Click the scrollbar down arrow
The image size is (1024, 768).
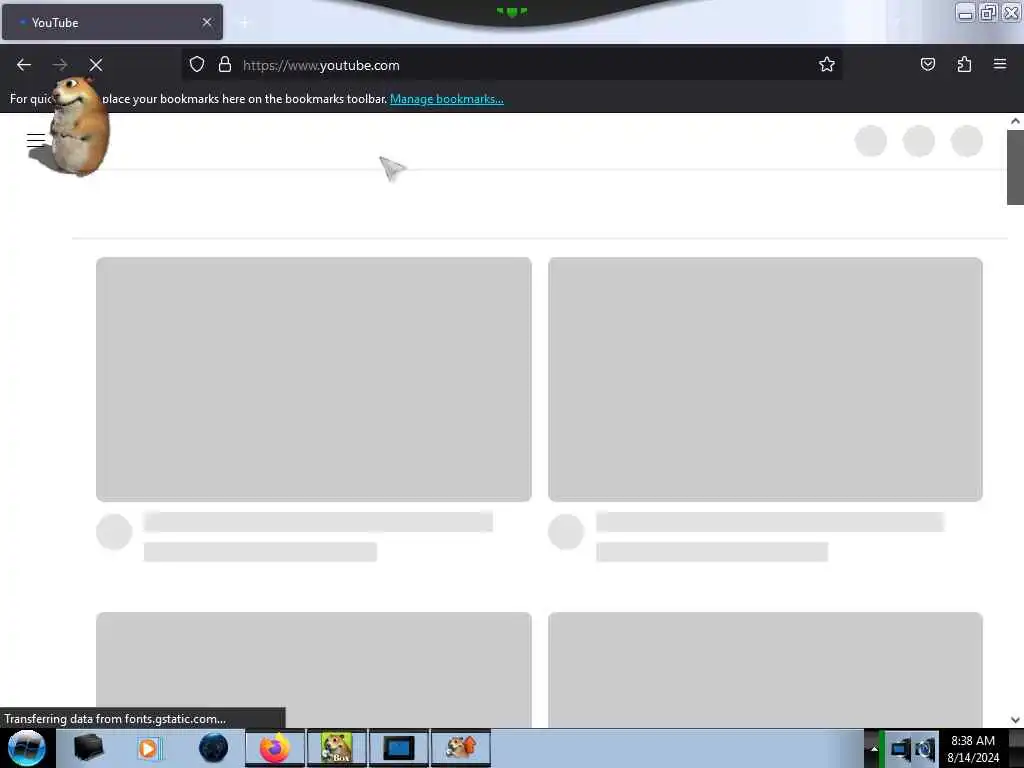pos(1015,720)
